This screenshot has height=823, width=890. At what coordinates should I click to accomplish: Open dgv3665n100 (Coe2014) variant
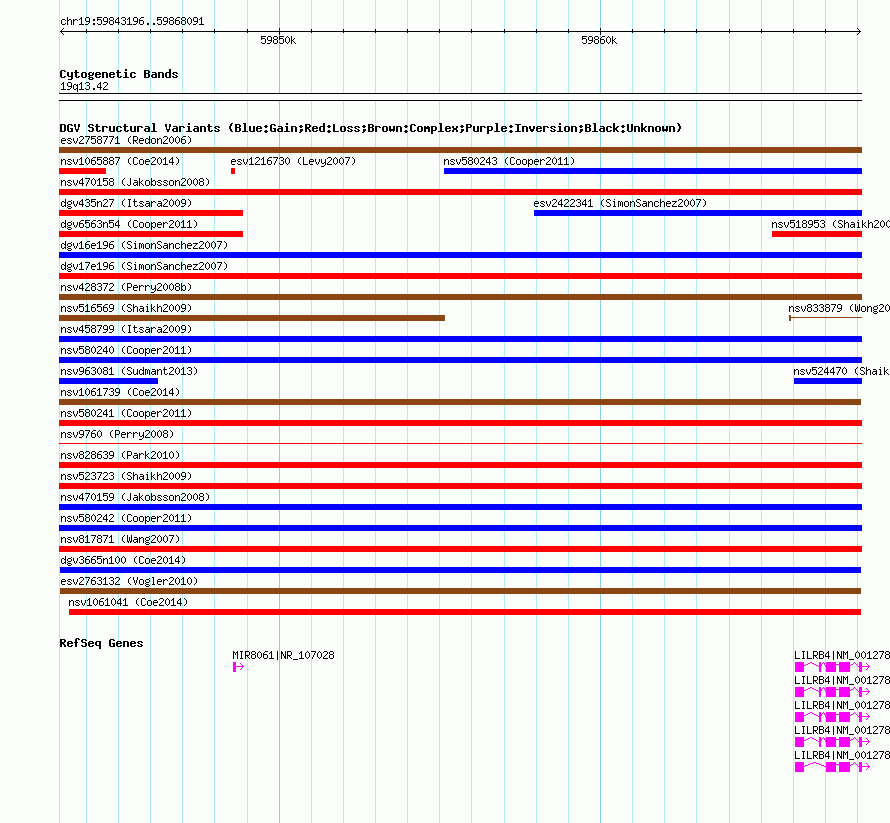tap(123, 560)
